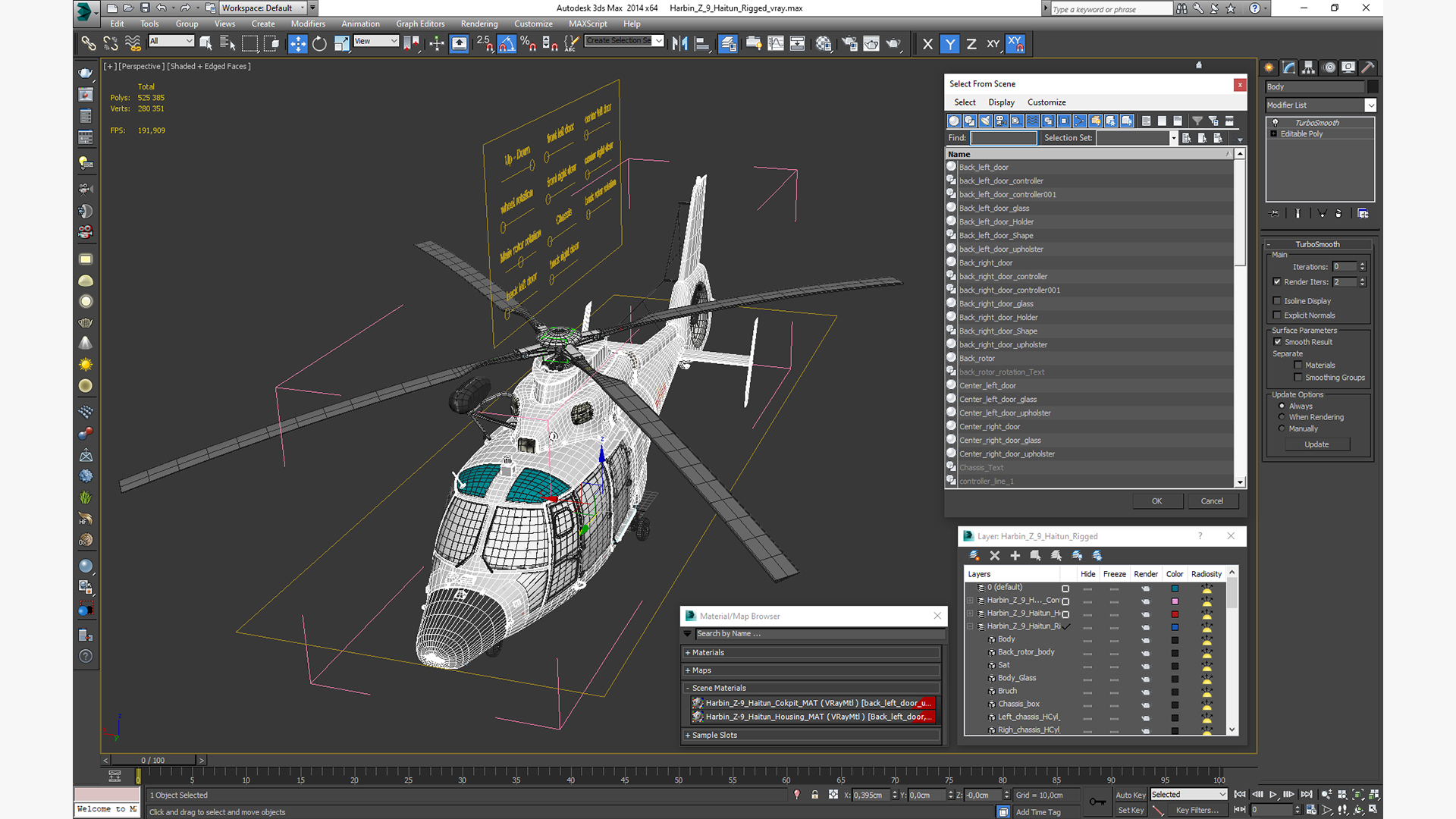The image size is (1456, 819).
Task: Open the Layer Manager toolbar icon
Action: (x=727, y=44)
